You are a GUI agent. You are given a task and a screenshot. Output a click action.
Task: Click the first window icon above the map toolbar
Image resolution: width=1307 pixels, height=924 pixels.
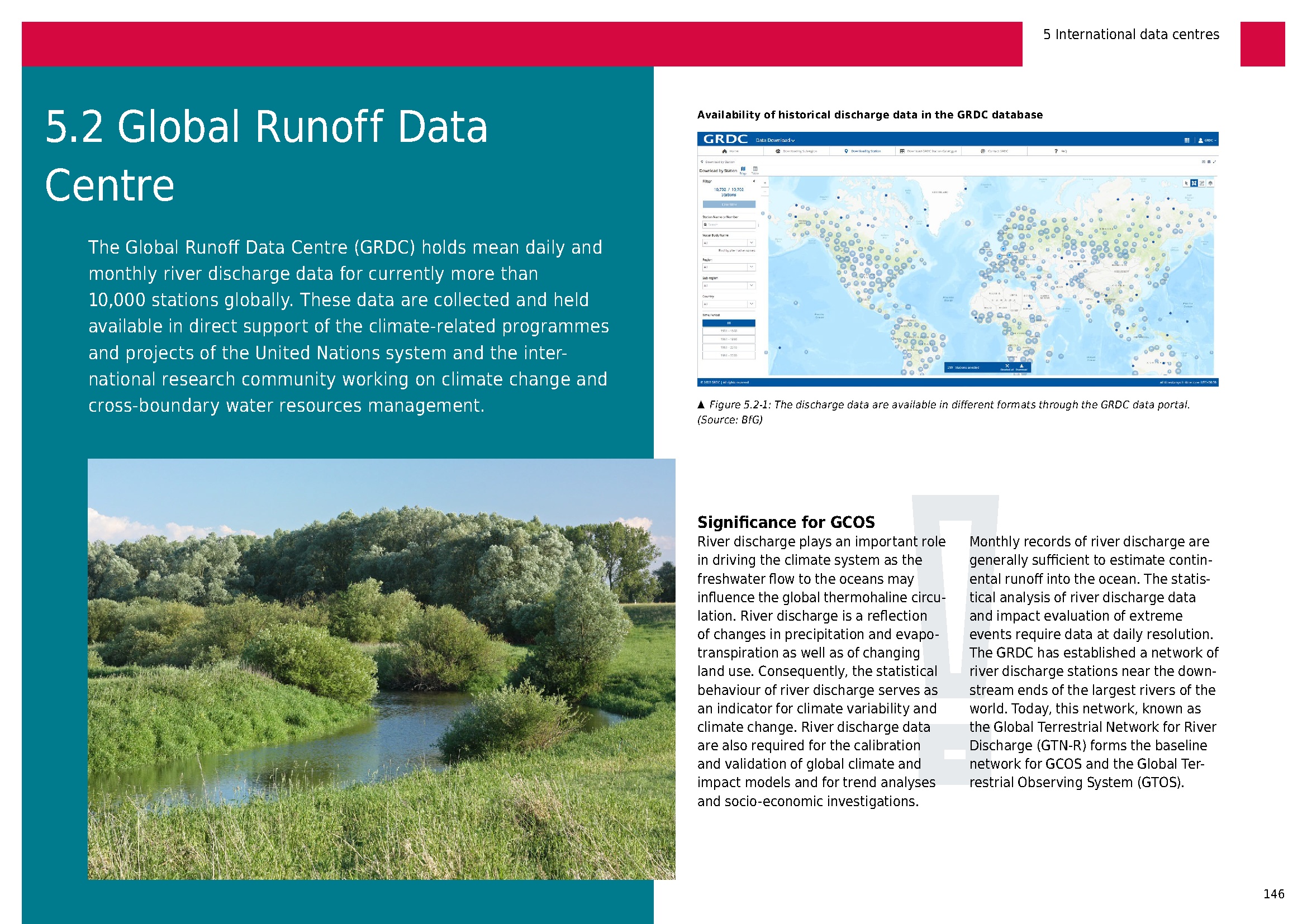[1204, 161]
